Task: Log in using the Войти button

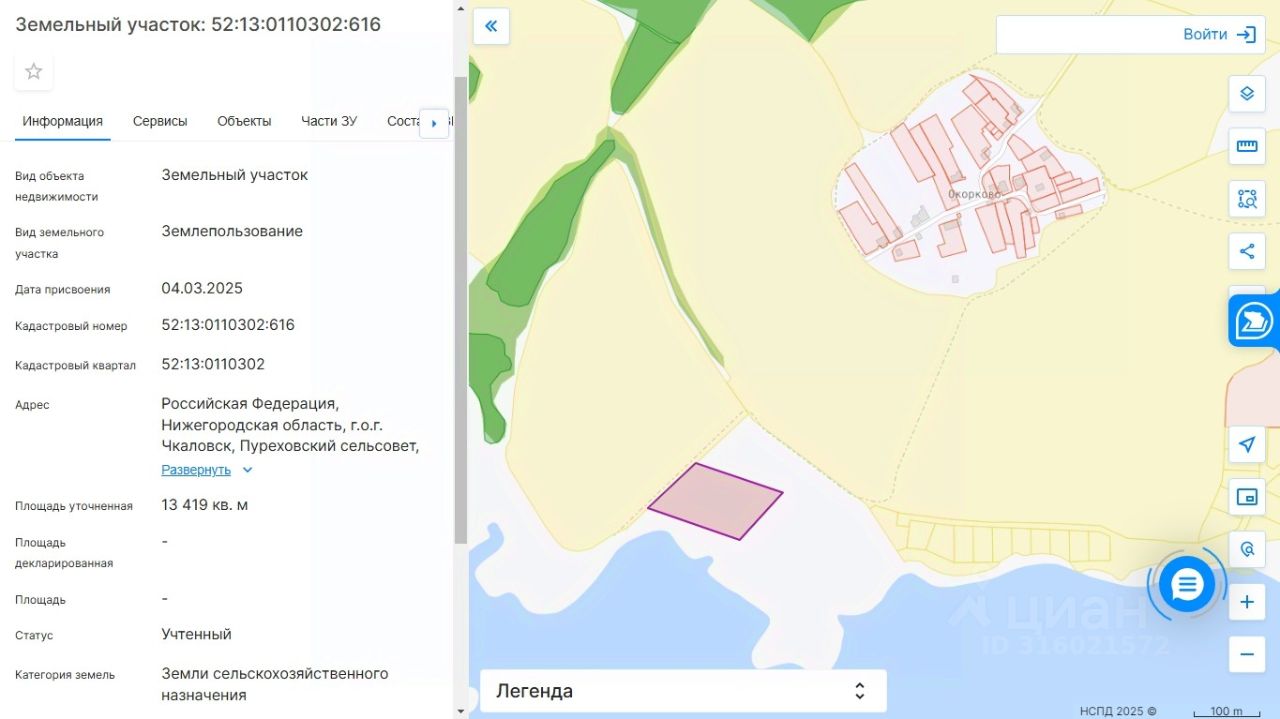Action: coord(1220,34)
